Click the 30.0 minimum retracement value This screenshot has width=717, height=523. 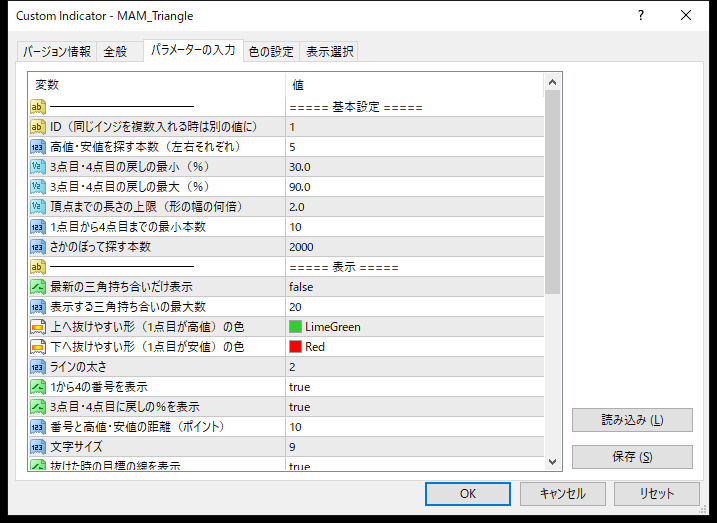tap(415, 167)
